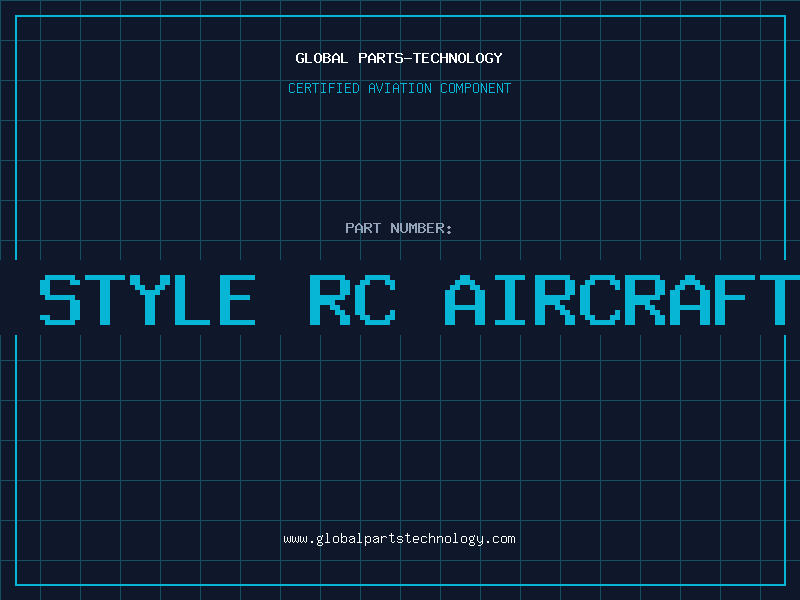Image resolution: width=800 pixels, height=600 pixels.
Task: Click the word PART in gray label
Action: pos(363,228)
